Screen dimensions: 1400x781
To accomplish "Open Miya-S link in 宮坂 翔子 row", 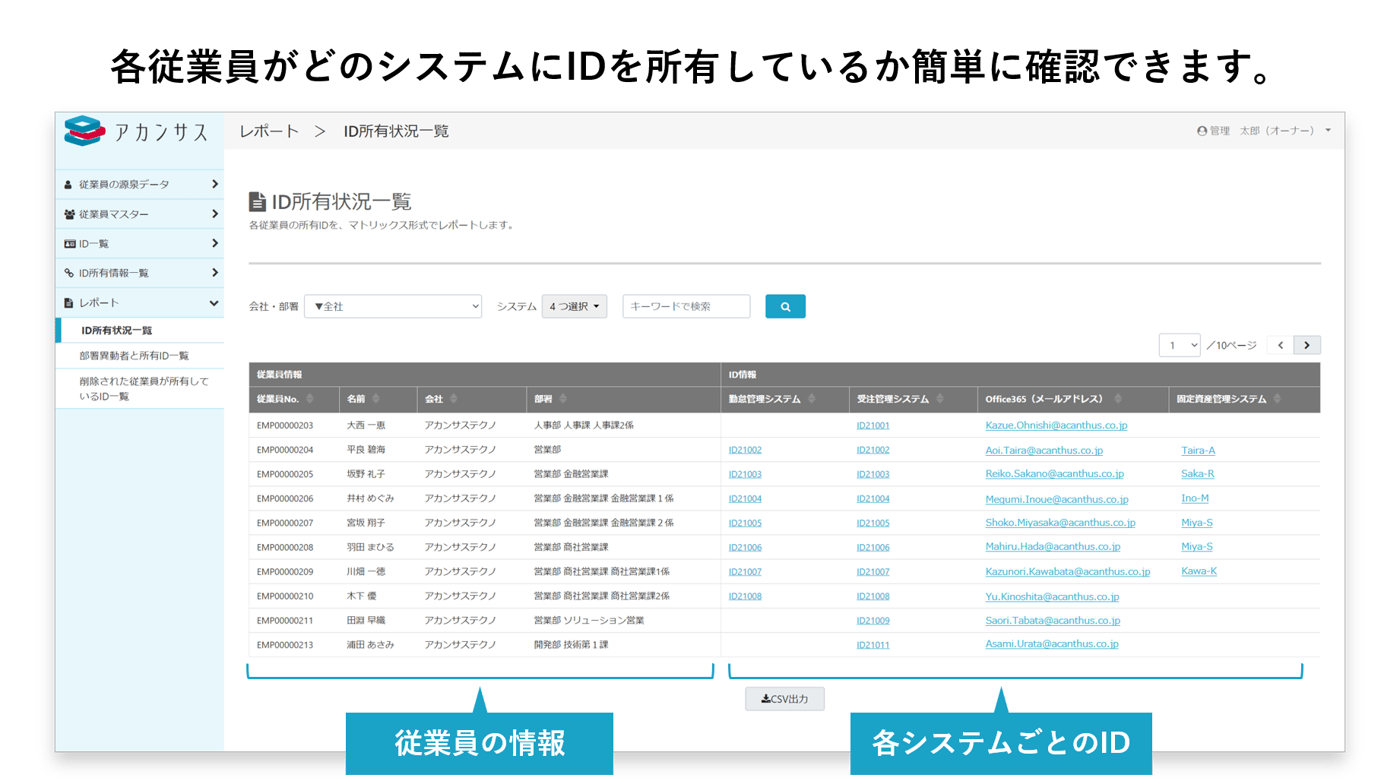I will tap(1197, 522).
